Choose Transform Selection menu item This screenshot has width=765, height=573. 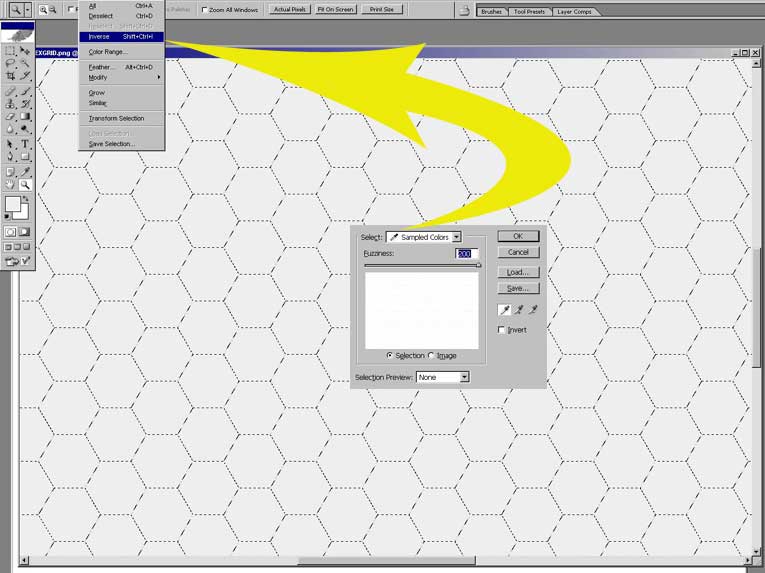coord(121,119)
